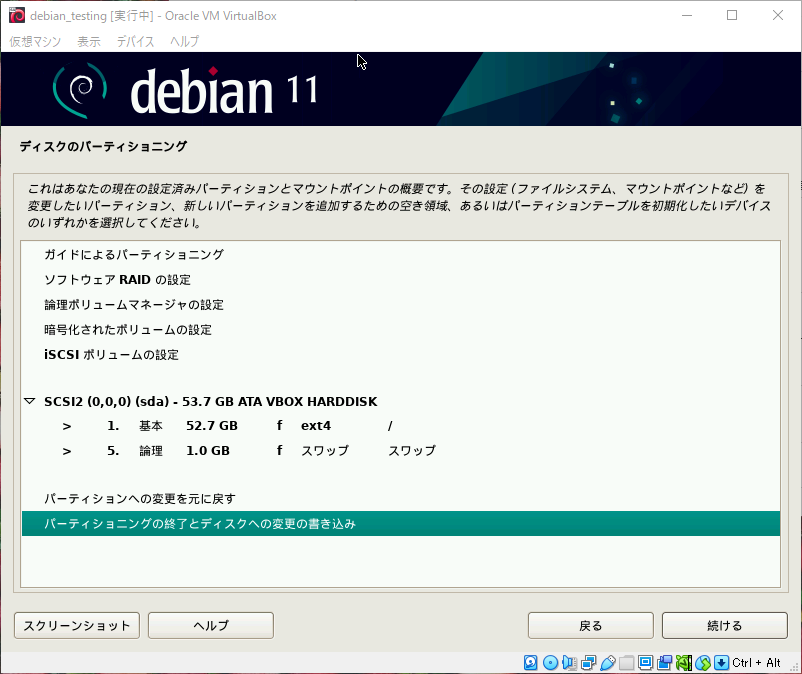Open the デバイス menu
Viewport: 802px width, 674px height.
point(136,41)
